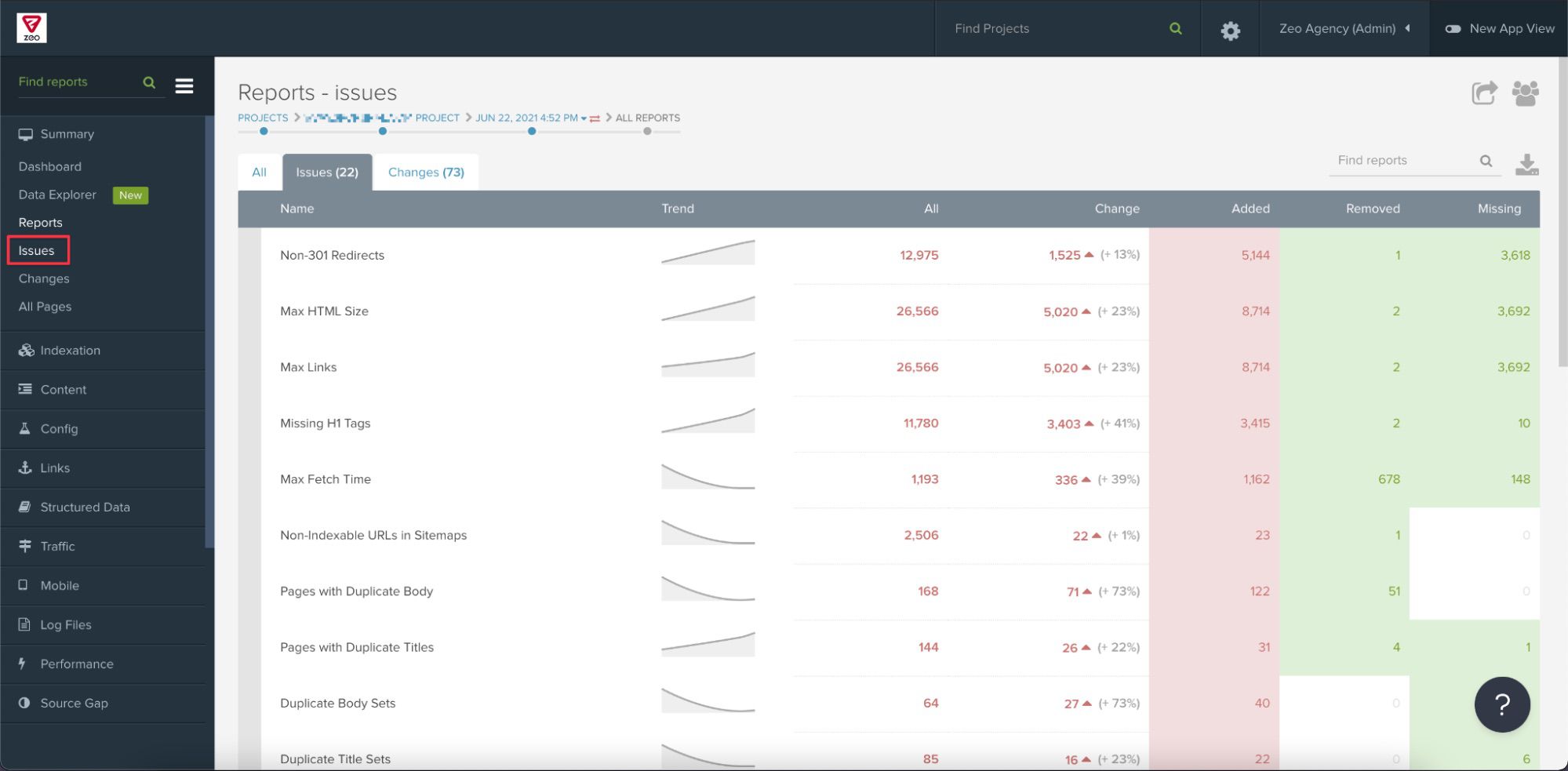Viewport: 1568px width, 771px height.
Task: Open the Zeo Agency (Admin) account menu
Action: coord(1344,28)
